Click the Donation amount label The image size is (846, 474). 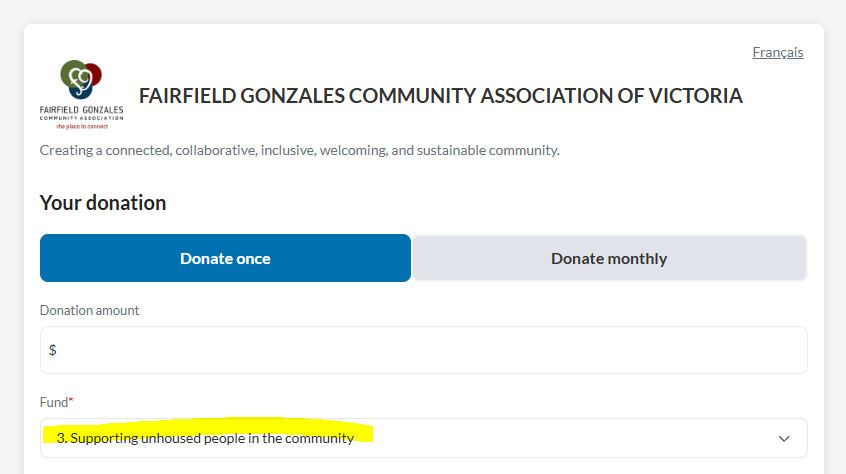(90, 310)
